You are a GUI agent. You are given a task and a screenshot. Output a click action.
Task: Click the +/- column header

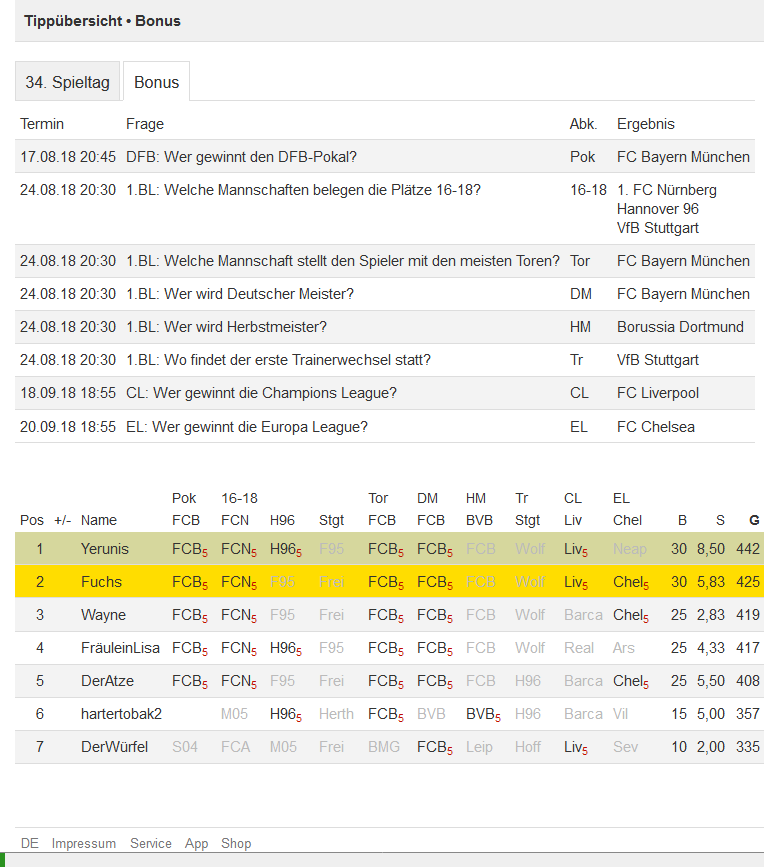tap(62, 520)
